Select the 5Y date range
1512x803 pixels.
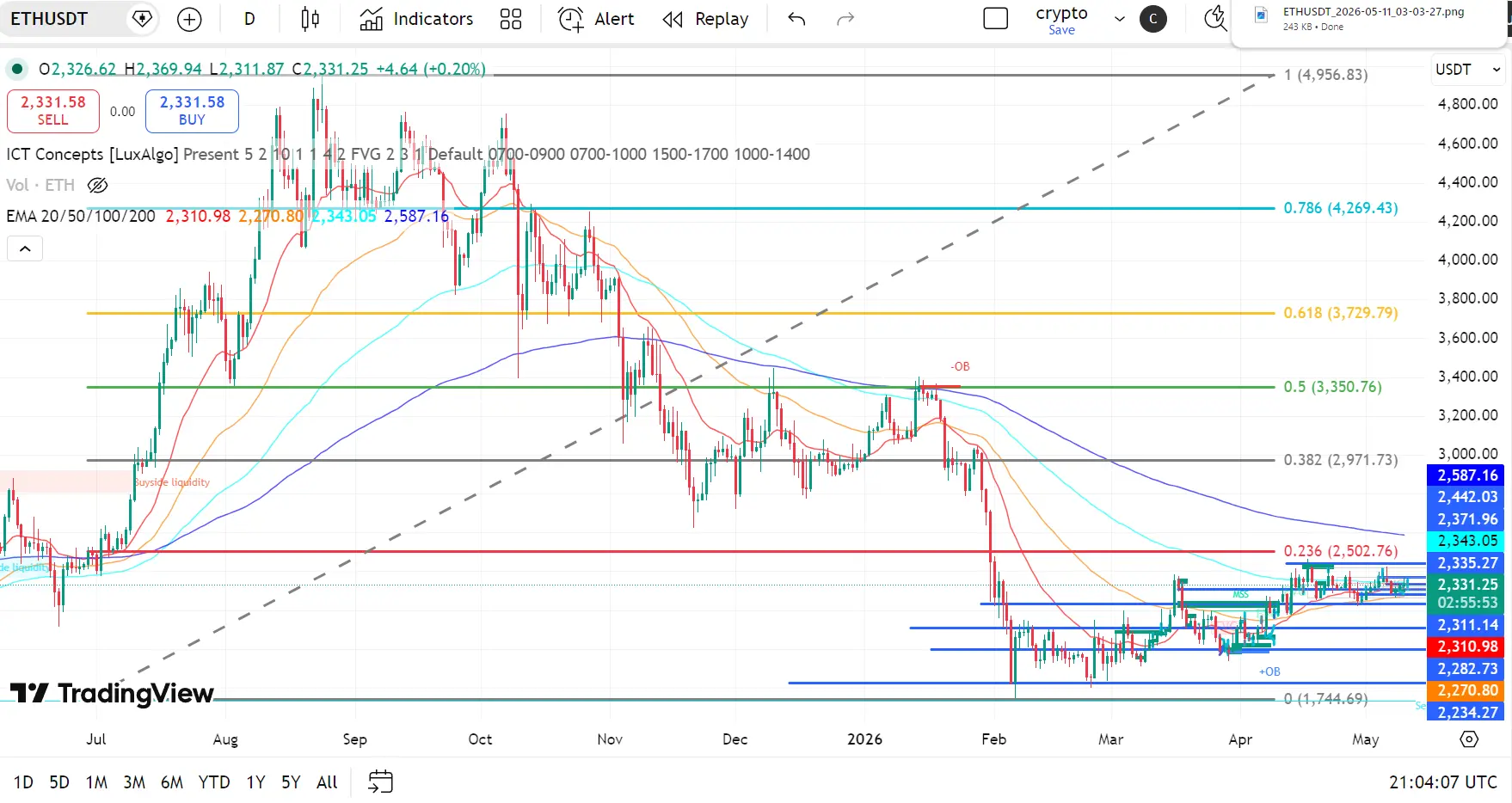(x=291, y=782)
